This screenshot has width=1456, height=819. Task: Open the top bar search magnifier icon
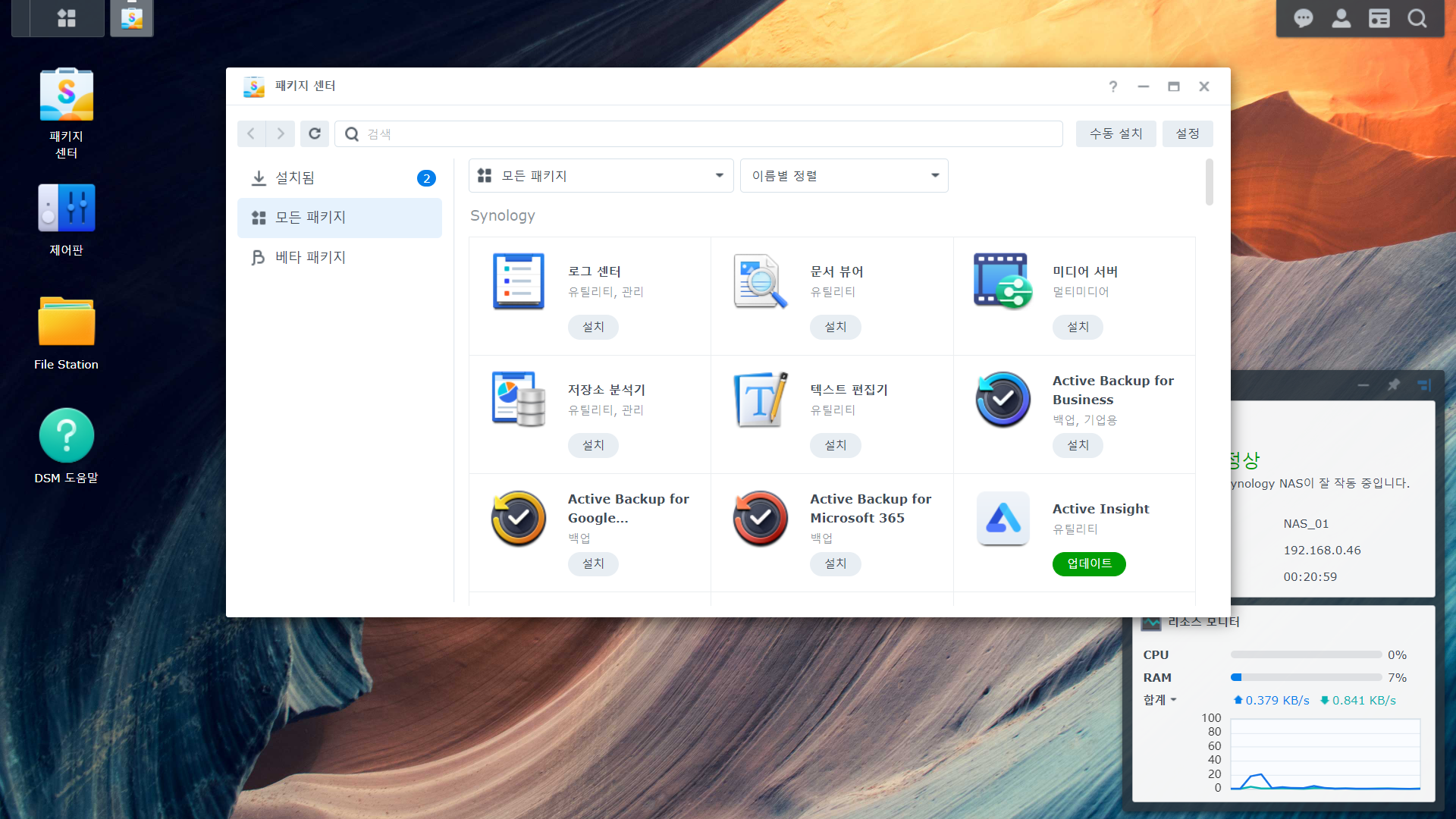pos(1417,18)
